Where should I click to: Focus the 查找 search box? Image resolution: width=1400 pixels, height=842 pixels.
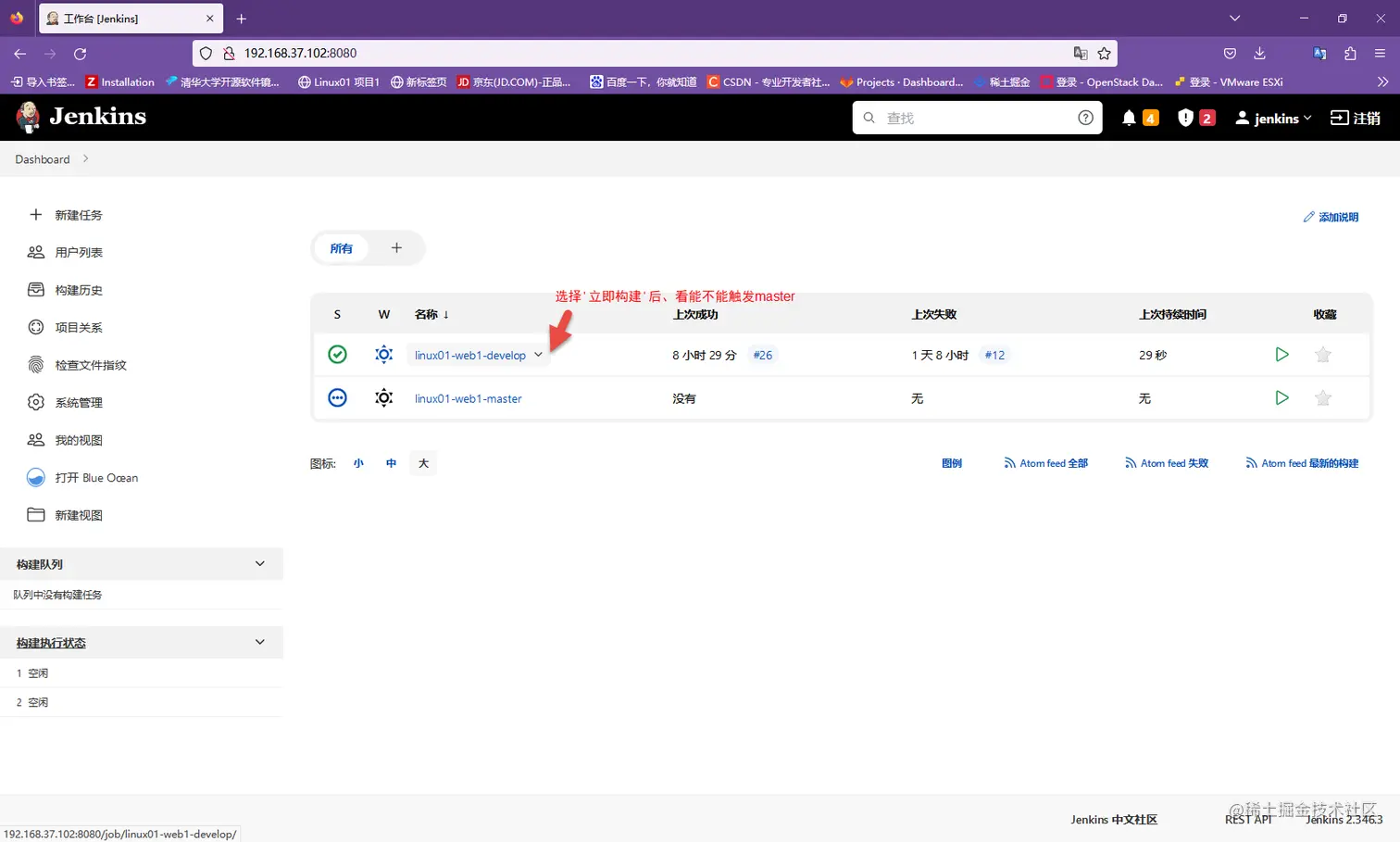(x=977, y=118)
